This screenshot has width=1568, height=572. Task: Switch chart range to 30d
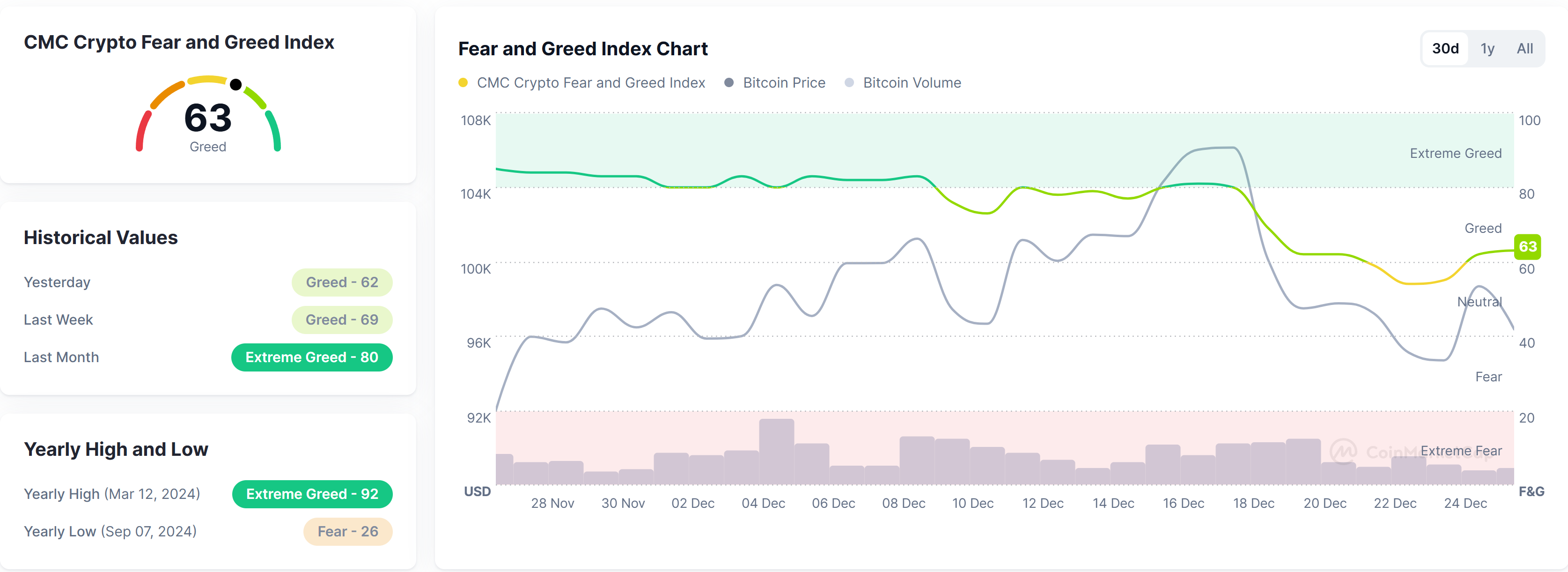coord(1445,49)
